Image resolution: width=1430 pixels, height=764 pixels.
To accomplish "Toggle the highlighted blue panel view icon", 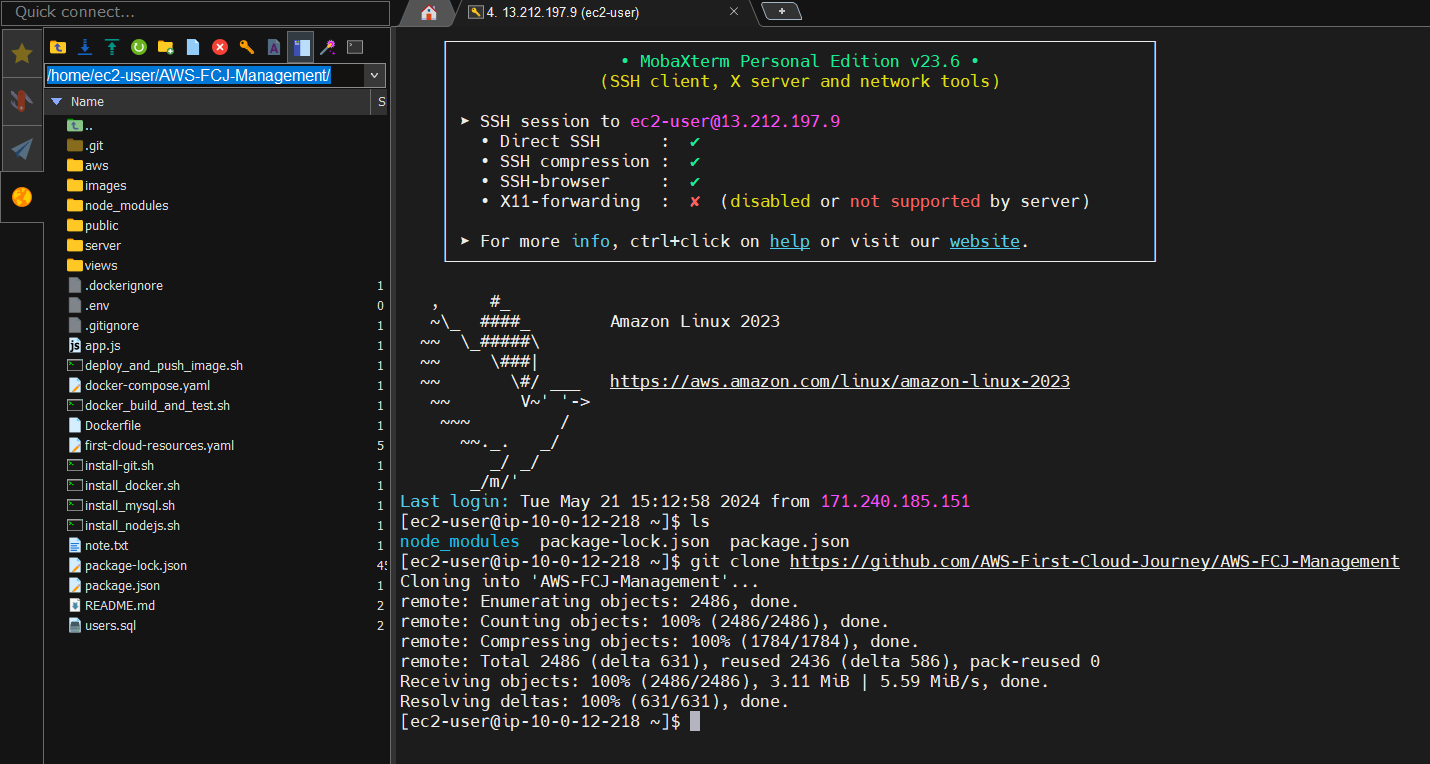I will [x=301, y=47].
